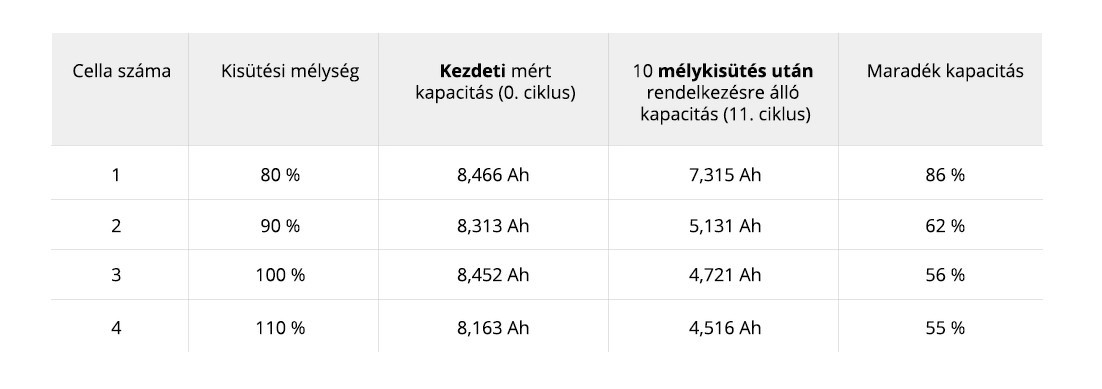Click the 8,313 Ah cell

point(493,226)
